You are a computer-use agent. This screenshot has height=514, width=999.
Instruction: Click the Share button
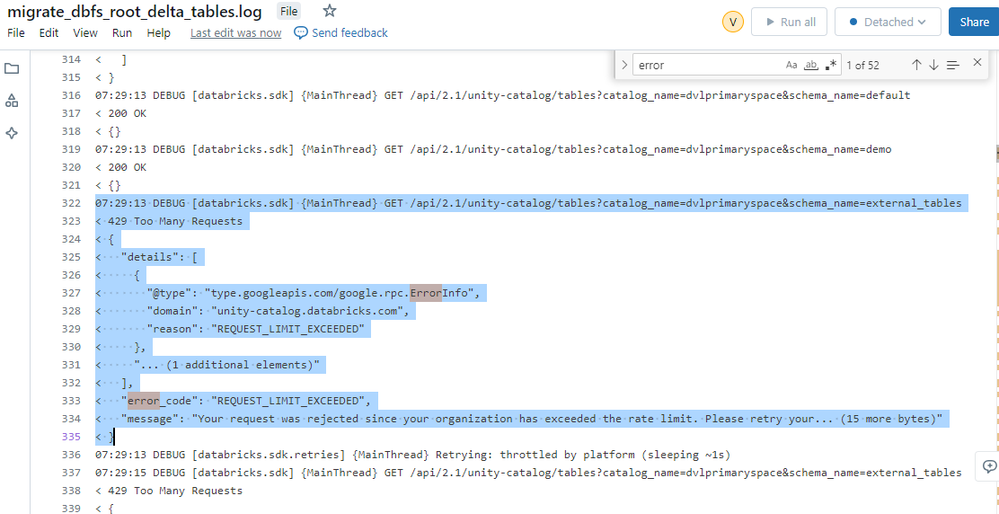973,22
